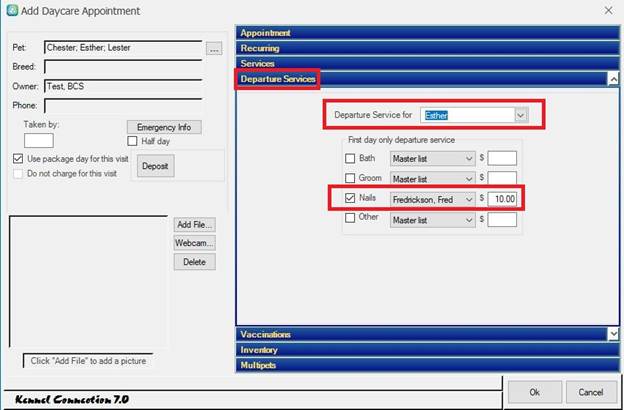Open the Groom groomer dropdown
The width and height of the screenshot is (624, 410).
click(x=433, y=179)
